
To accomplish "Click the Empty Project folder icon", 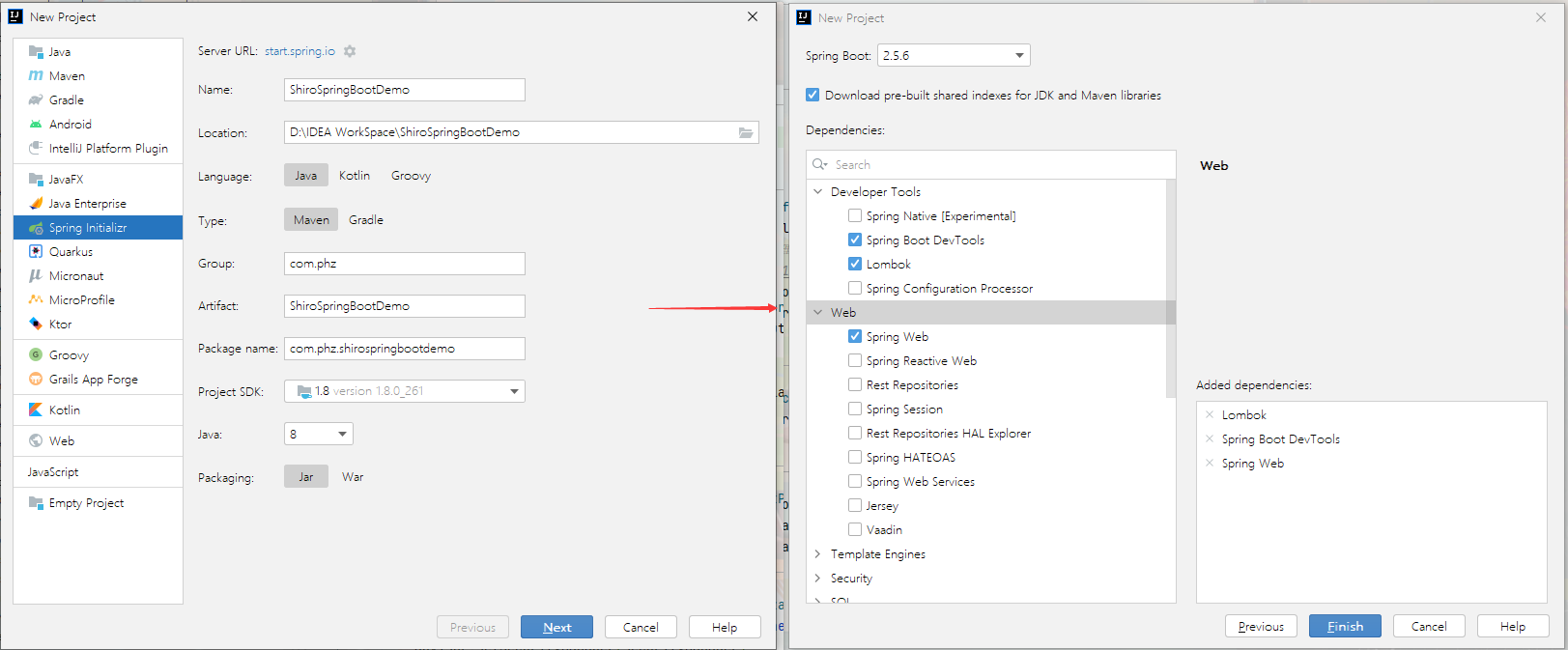I will click(36, 503).
